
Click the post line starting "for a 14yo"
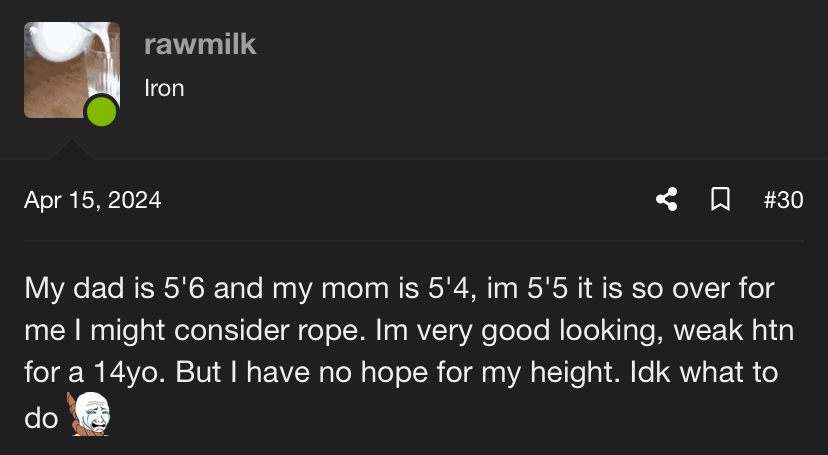tap(400, 371)
